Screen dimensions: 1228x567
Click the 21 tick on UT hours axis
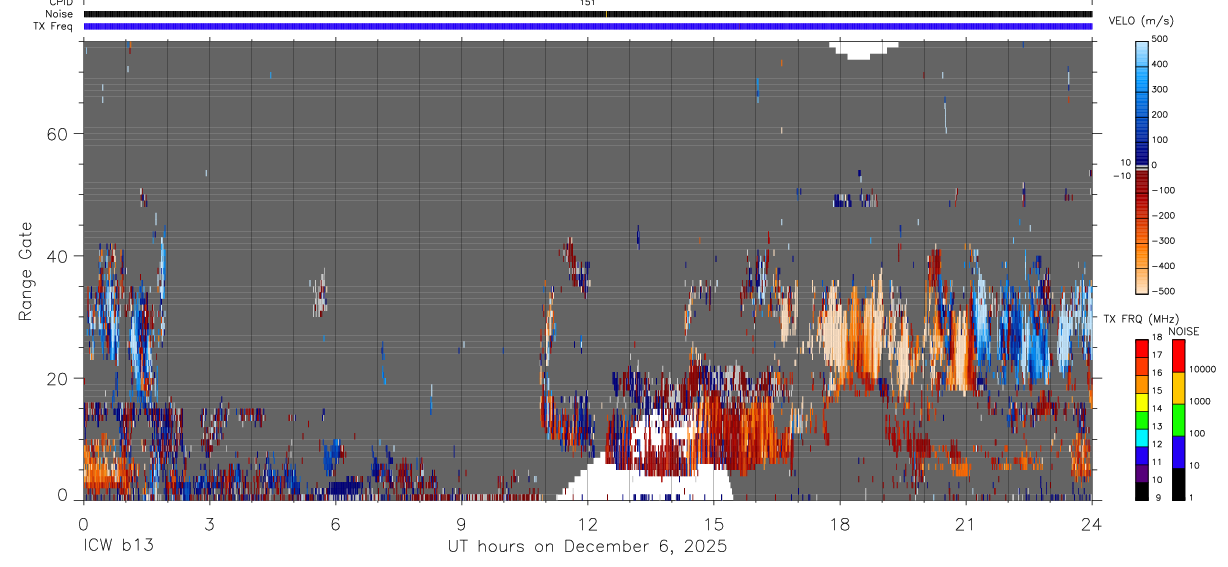pyautogui.click(x=965, y=524)
